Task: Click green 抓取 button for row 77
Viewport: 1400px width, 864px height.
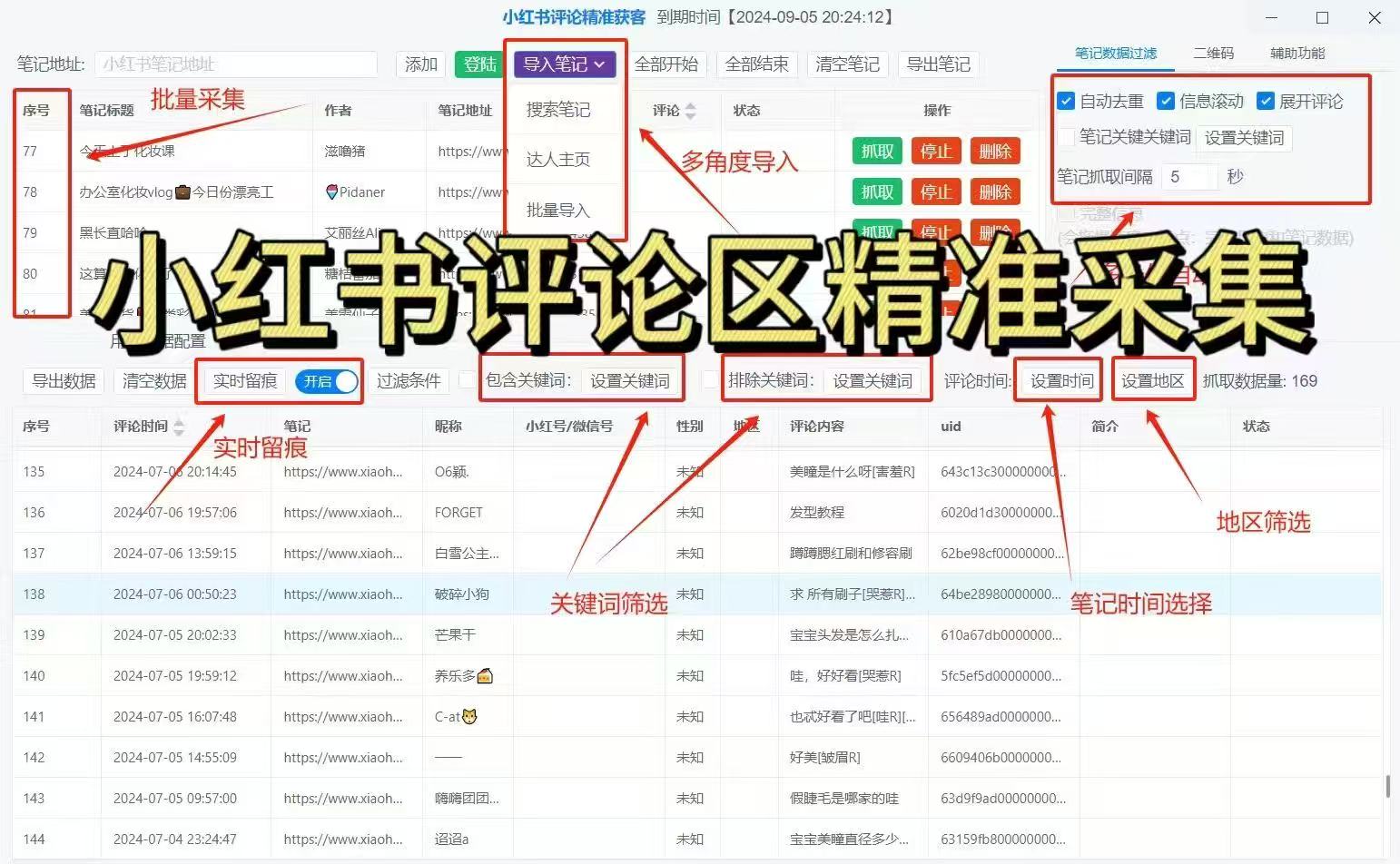Action: (x=877, y=152)
